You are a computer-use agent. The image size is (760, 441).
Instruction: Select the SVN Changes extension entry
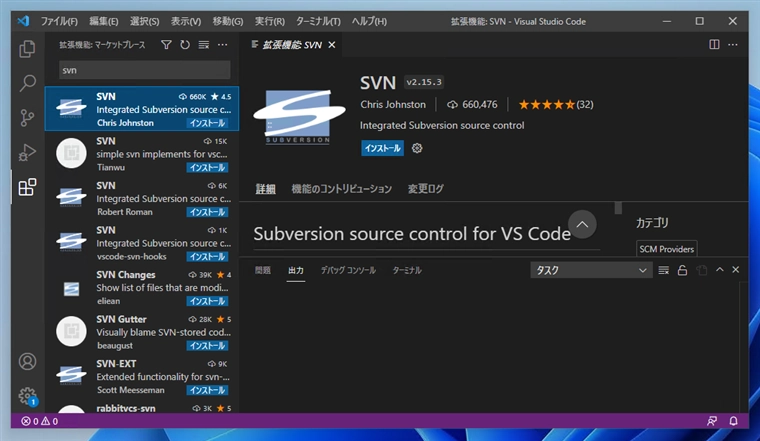click(x=142, y=287)
